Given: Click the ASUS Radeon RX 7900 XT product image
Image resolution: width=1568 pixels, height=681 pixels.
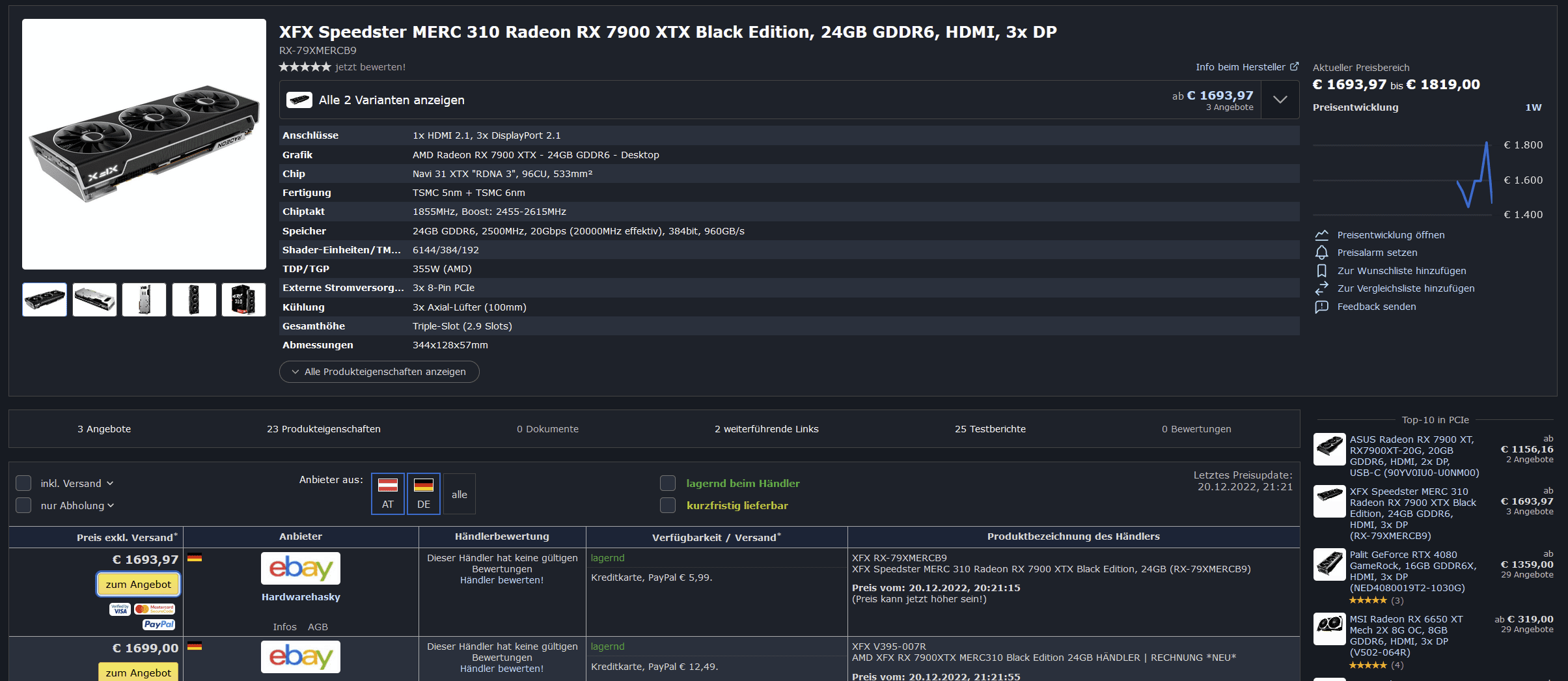Looking at the screenshot, I should [x=1329, y=449].
